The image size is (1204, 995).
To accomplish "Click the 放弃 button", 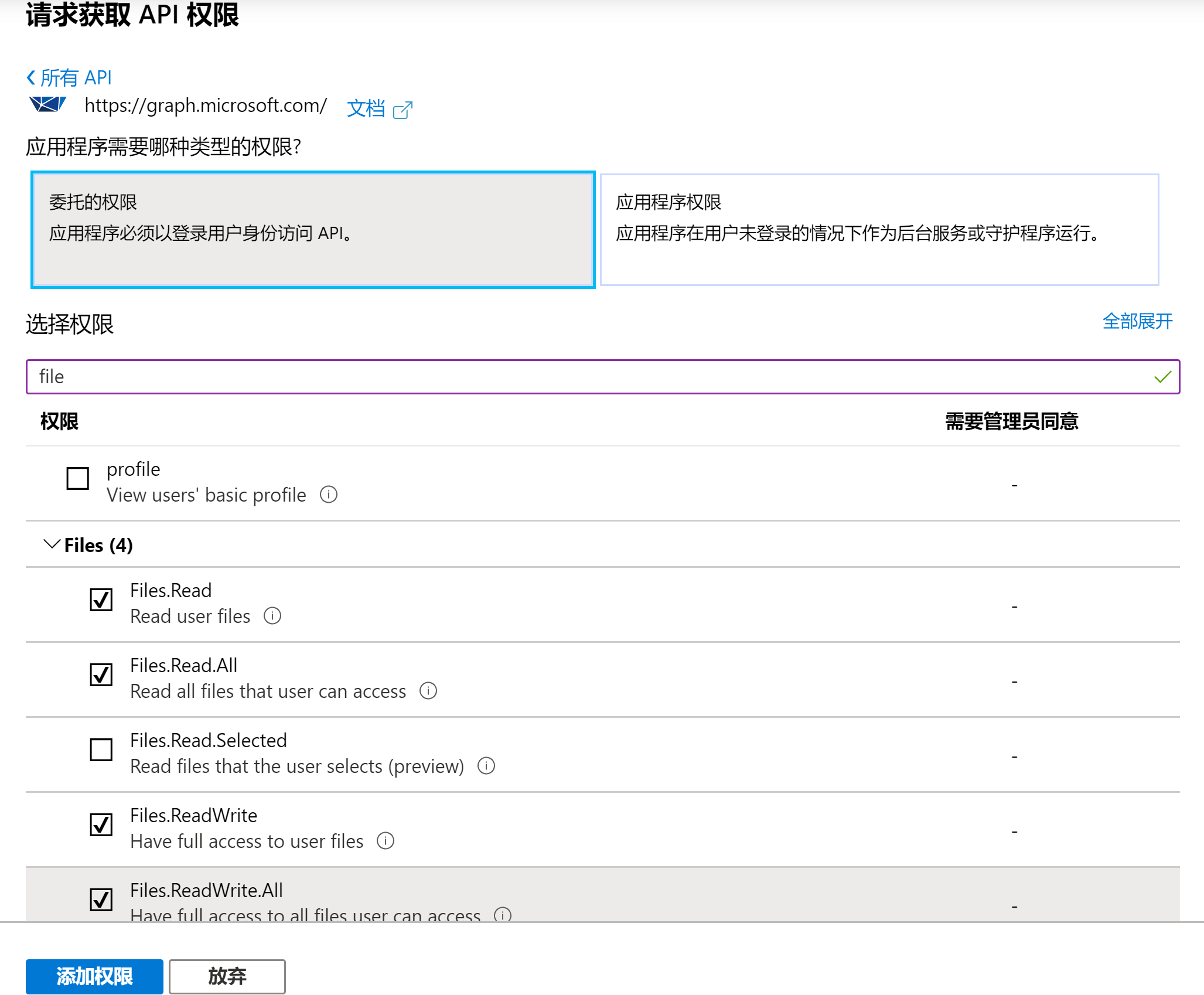I will click(x=227, y=976).
